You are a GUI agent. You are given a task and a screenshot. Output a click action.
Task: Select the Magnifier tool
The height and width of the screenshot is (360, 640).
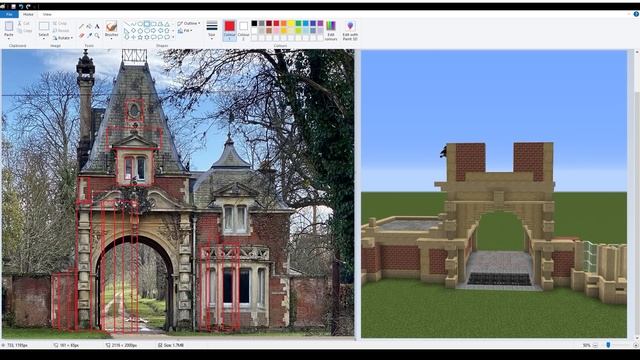click(x=97, y=36)
